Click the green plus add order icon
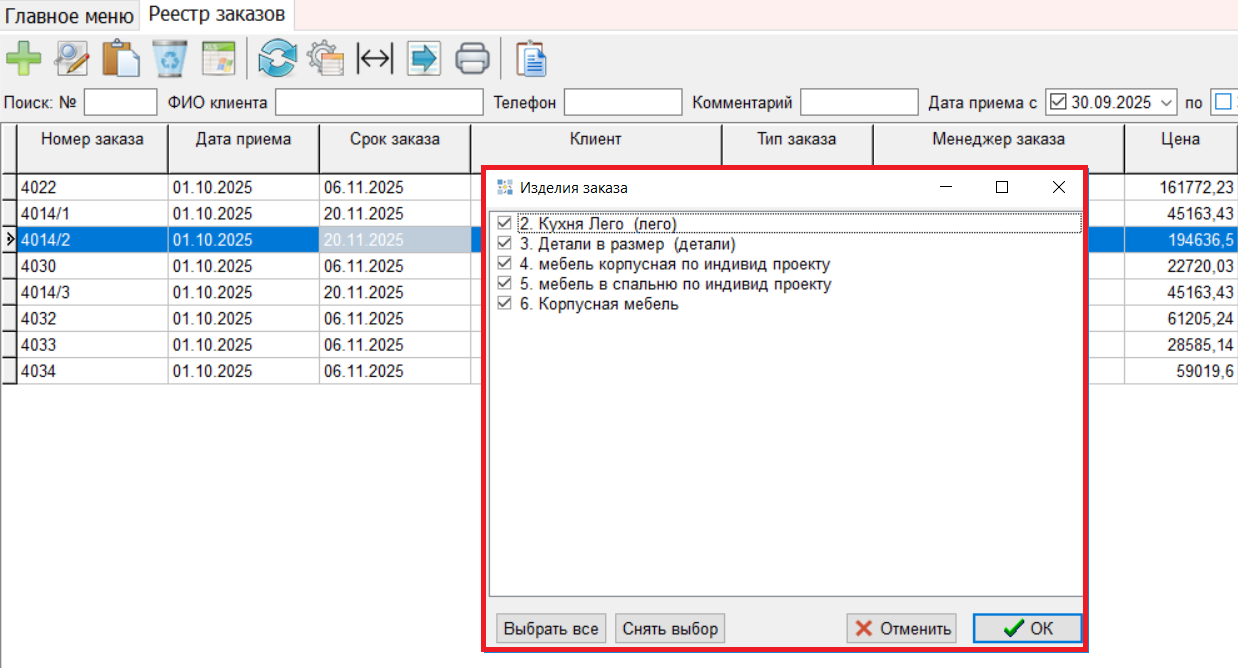 [24, 58]
